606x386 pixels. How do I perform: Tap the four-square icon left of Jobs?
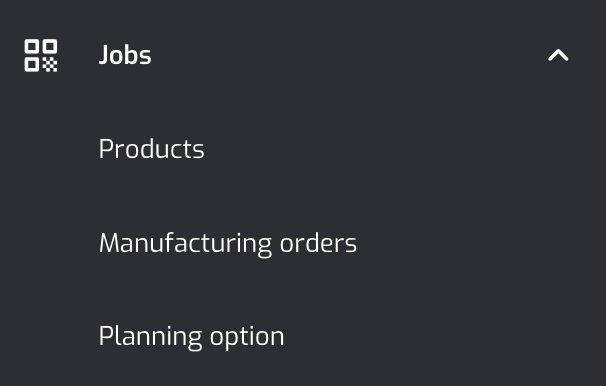[41, 55]
